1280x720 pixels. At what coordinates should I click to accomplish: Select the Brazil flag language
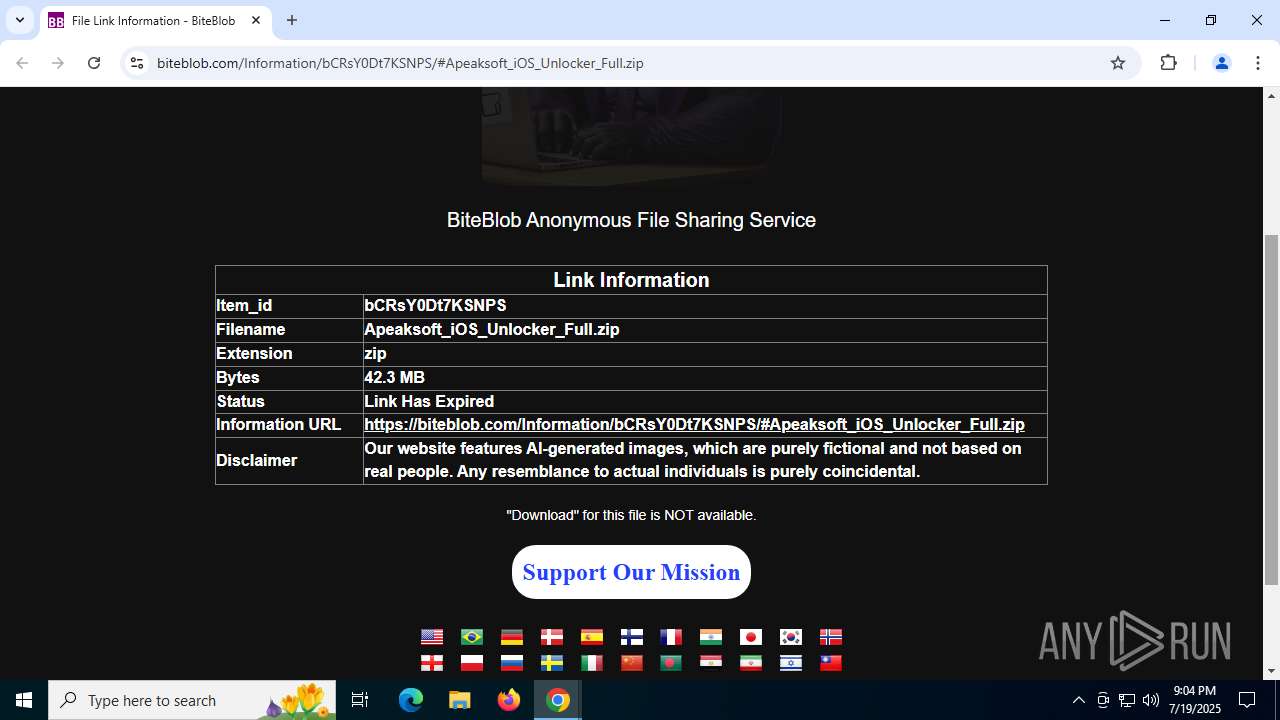pos(472,637)
